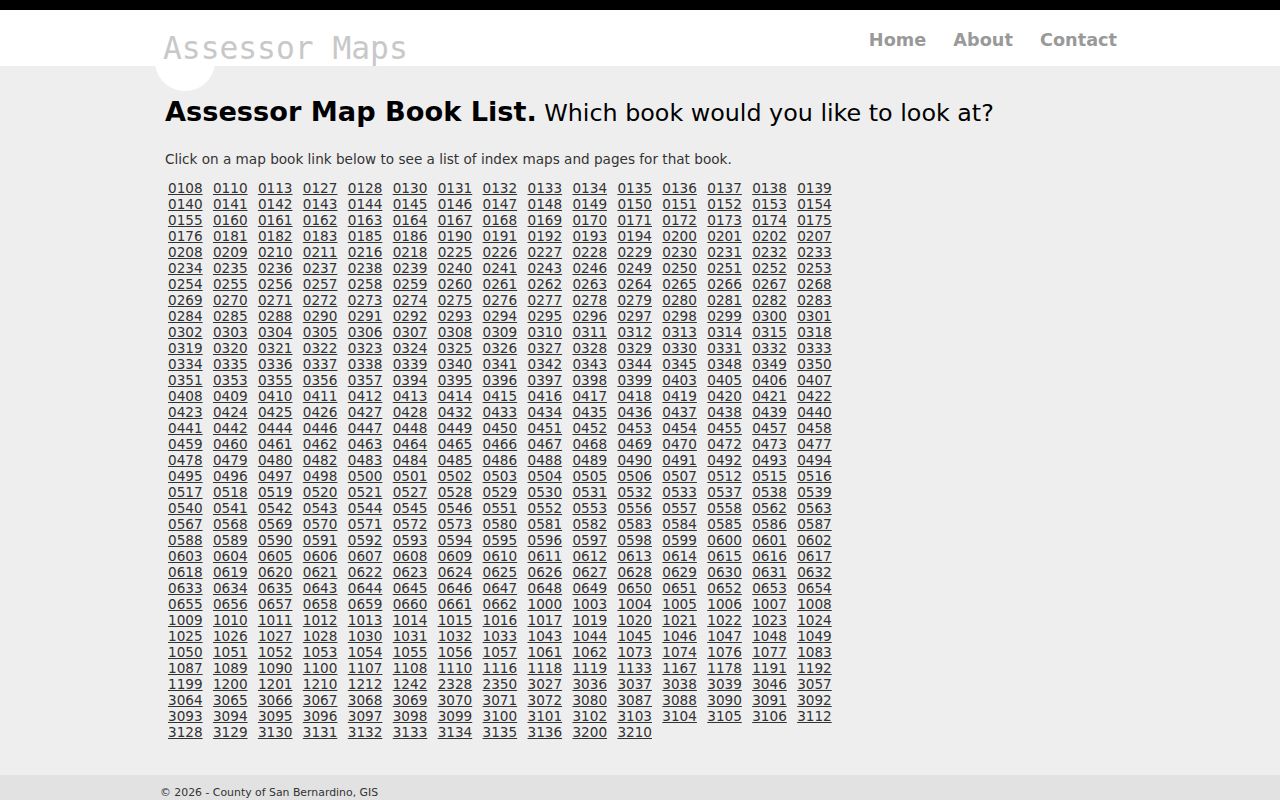Open the Contact page link
This screenshot has height=800, width=1280.
pos(1078,40)
